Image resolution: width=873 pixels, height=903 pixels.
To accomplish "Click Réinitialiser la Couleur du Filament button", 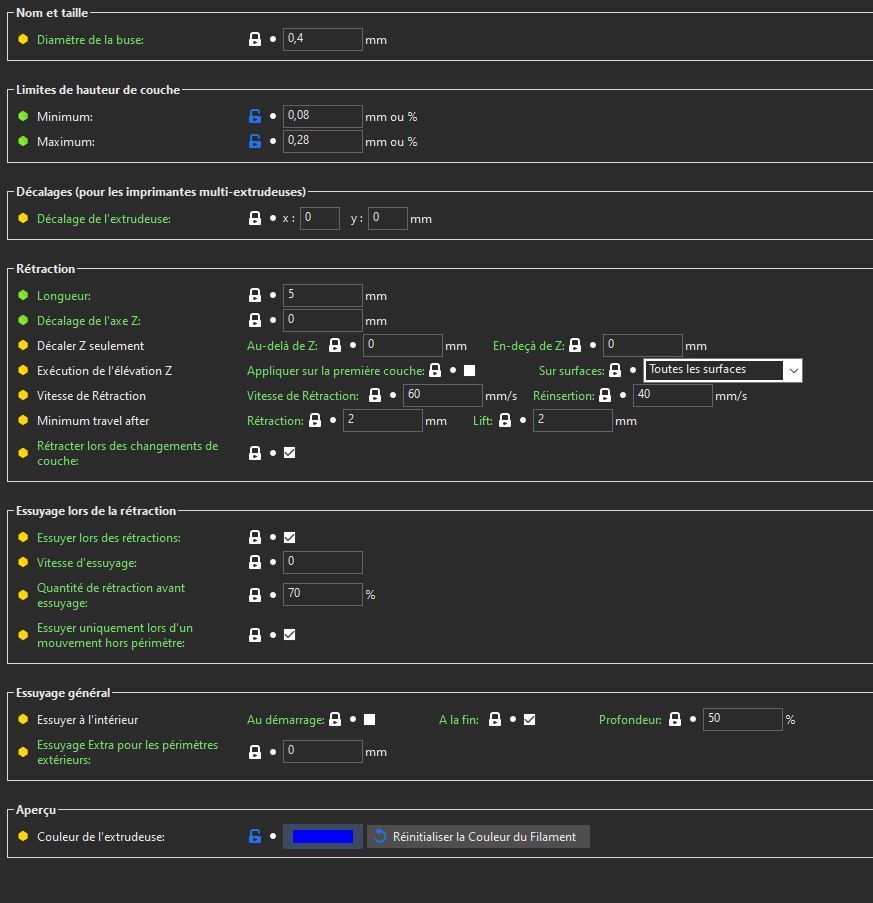I will pyautogui.click(x=478, y=836).
